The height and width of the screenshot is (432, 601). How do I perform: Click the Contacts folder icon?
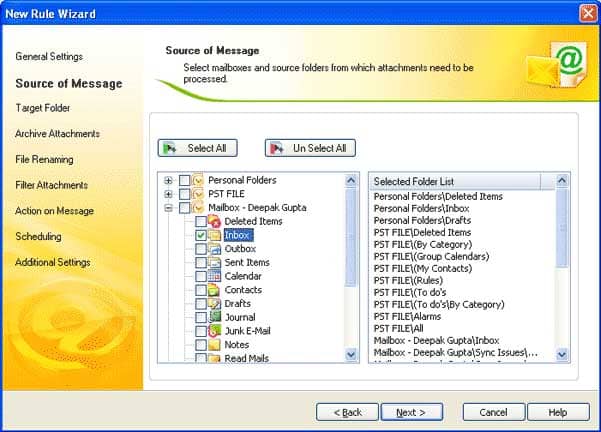pyautogui.click(x=215, y=290)
